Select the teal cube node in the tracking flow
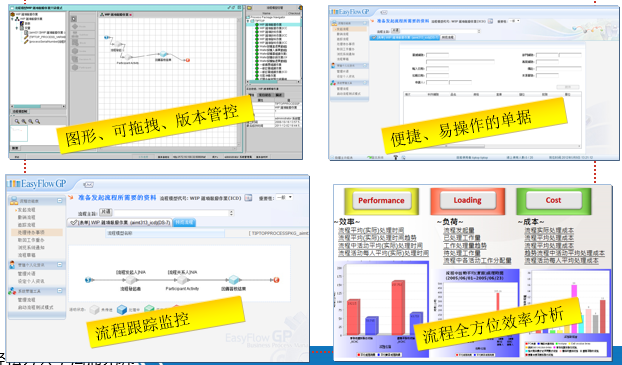Viewport: 622px width, 365px height. 234,280
